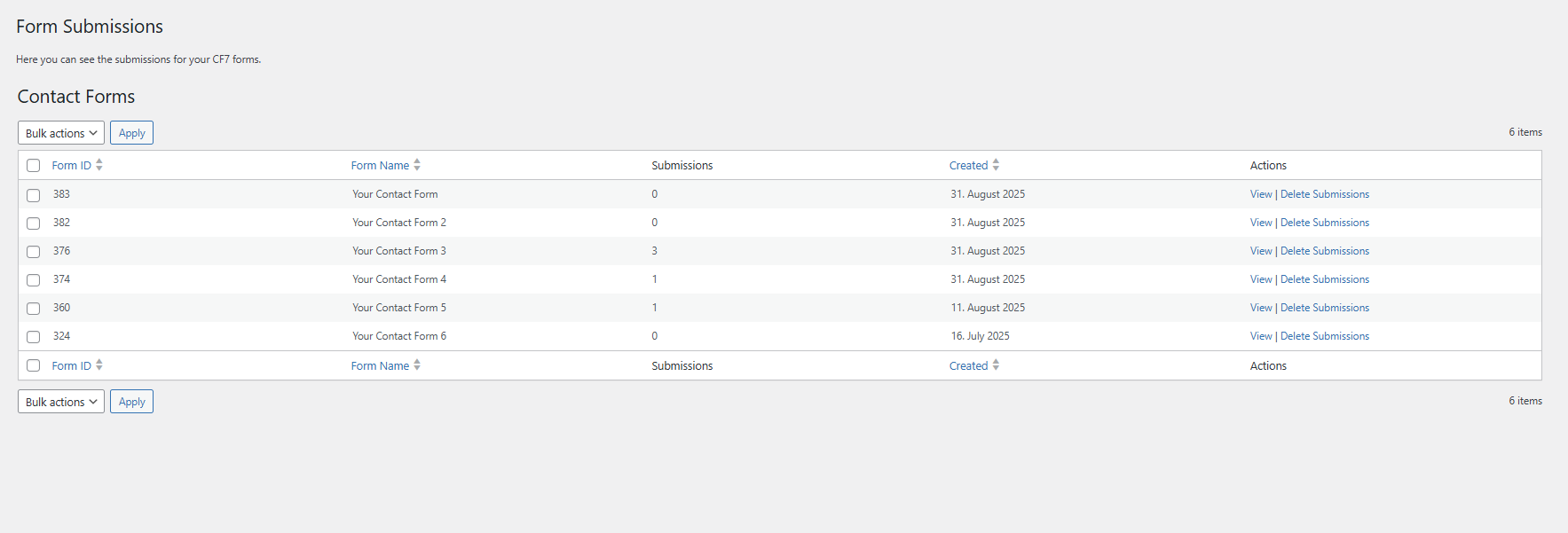Open submission count link for form 374
The width and height of the screenshot is (1568, 533).
pyautogui.click(x=655, y=279)
